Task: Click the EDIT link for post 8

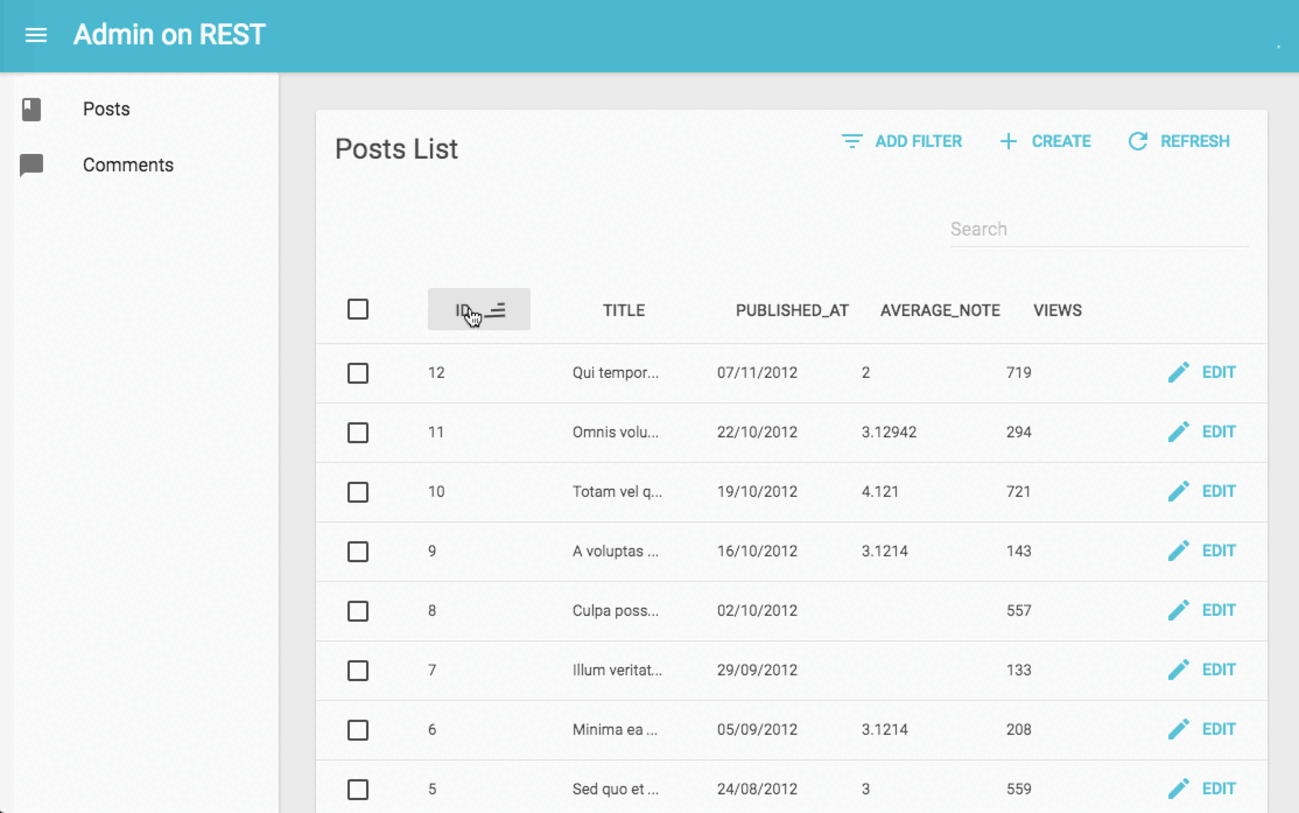Action: (x=1219, y=610)
